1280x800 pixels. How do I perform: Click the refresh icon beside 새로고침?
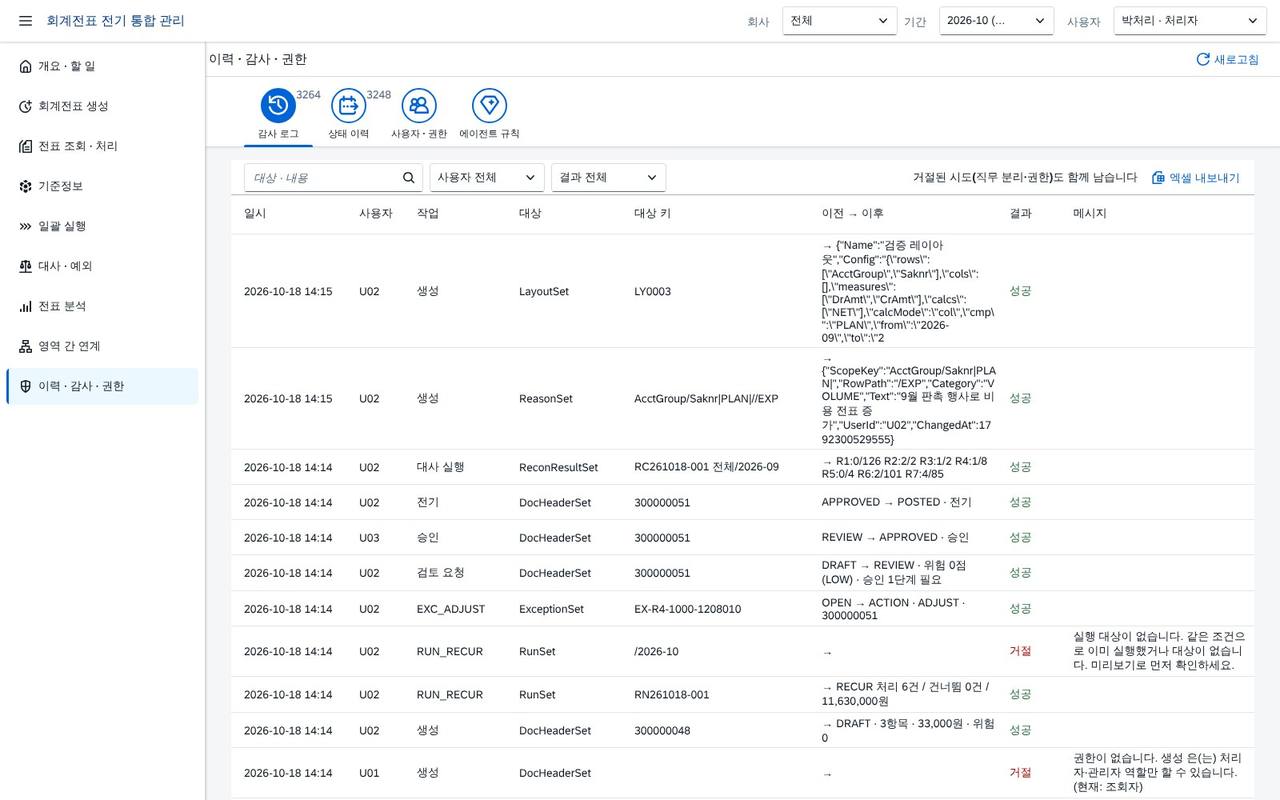tap(1203, 60)
